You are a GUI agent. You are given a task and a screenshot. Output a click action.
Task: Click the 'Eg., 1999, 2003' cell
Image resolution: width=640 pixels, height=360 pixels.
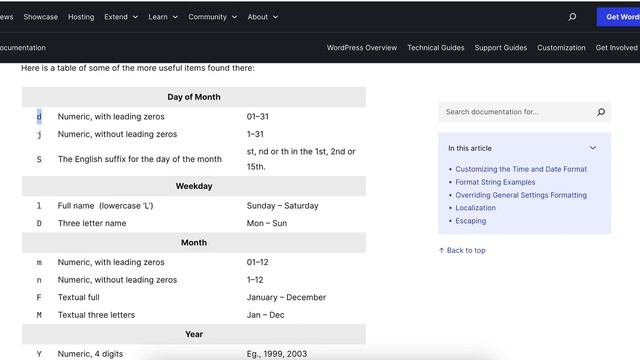pos(277,354)
